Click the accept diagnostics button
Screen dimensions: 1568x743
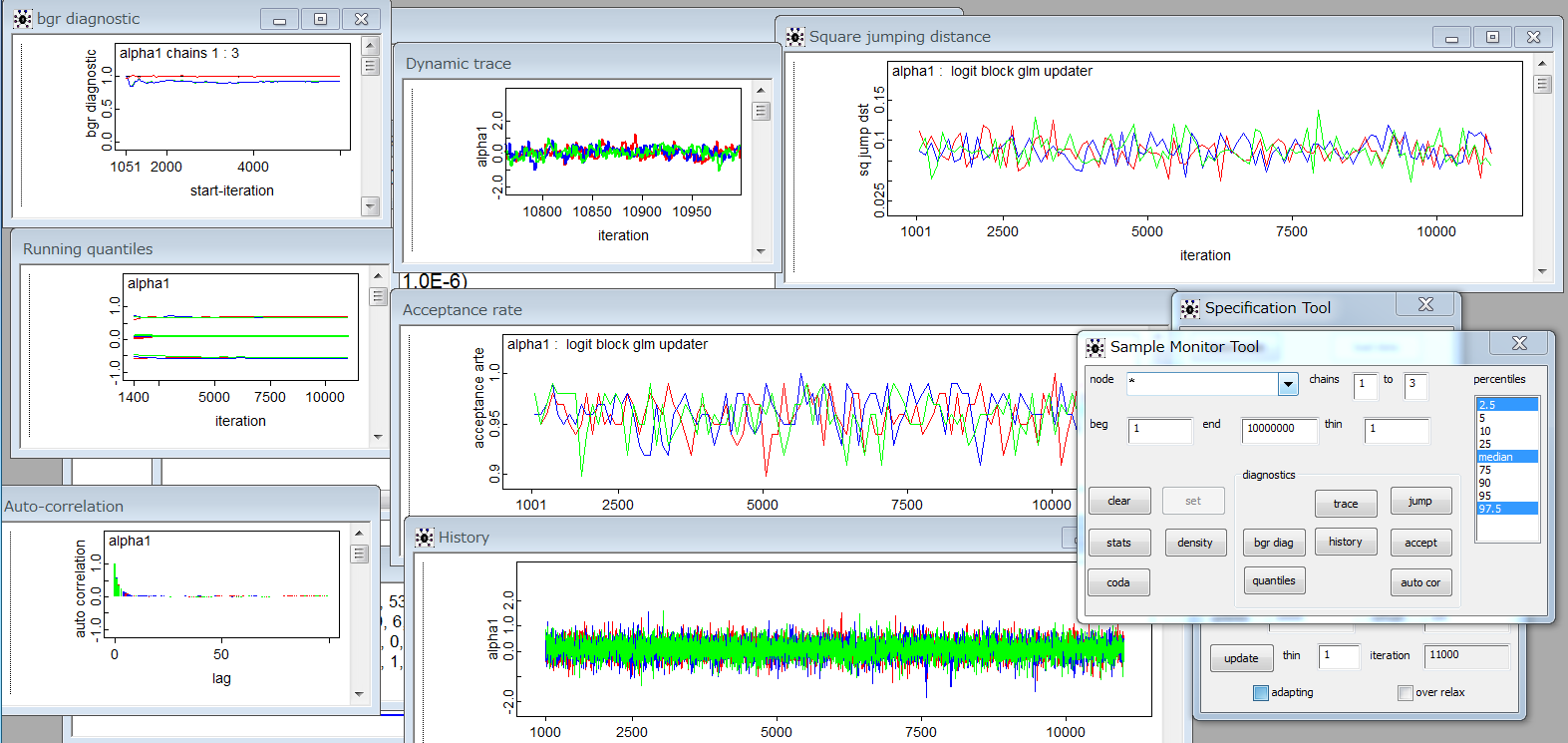[x=1420, y=543]
